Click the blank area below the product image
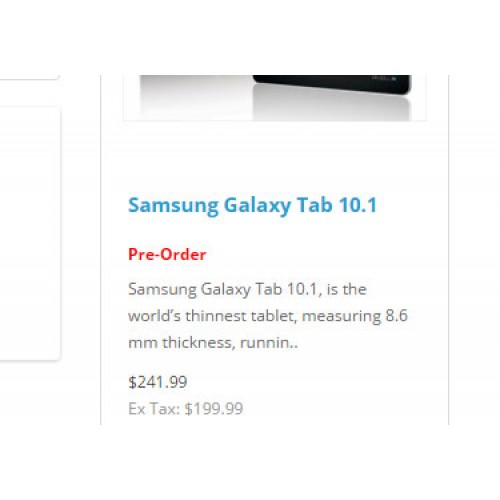The height and width of the screenshot is (500, 500). click(x=275, y=157)
